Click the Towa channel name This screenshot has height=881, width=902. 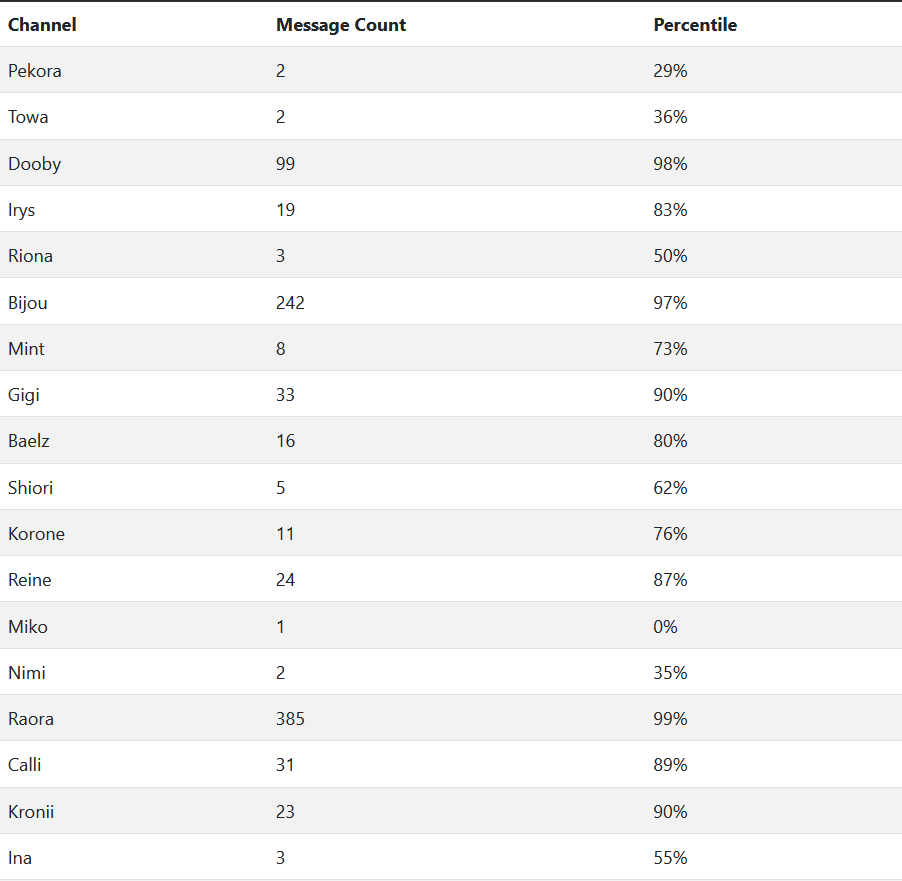pyautogui.click(x=28, y=117)
